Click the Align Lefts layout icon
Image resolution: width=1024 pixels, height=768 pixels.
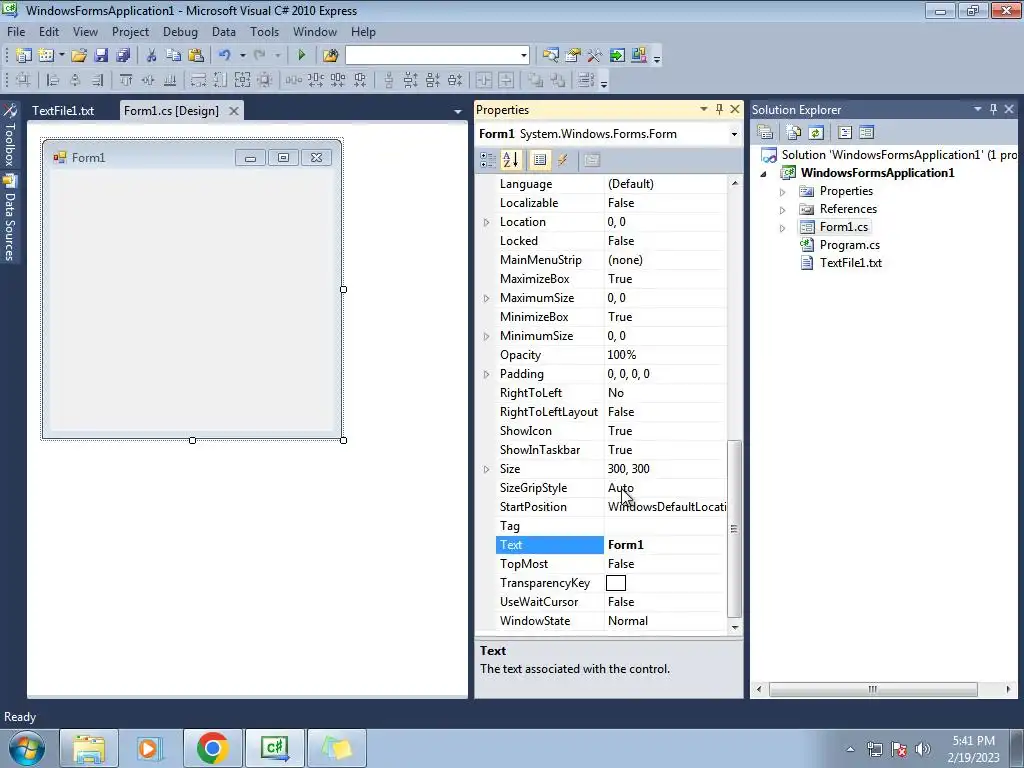(x=53, y=80)
